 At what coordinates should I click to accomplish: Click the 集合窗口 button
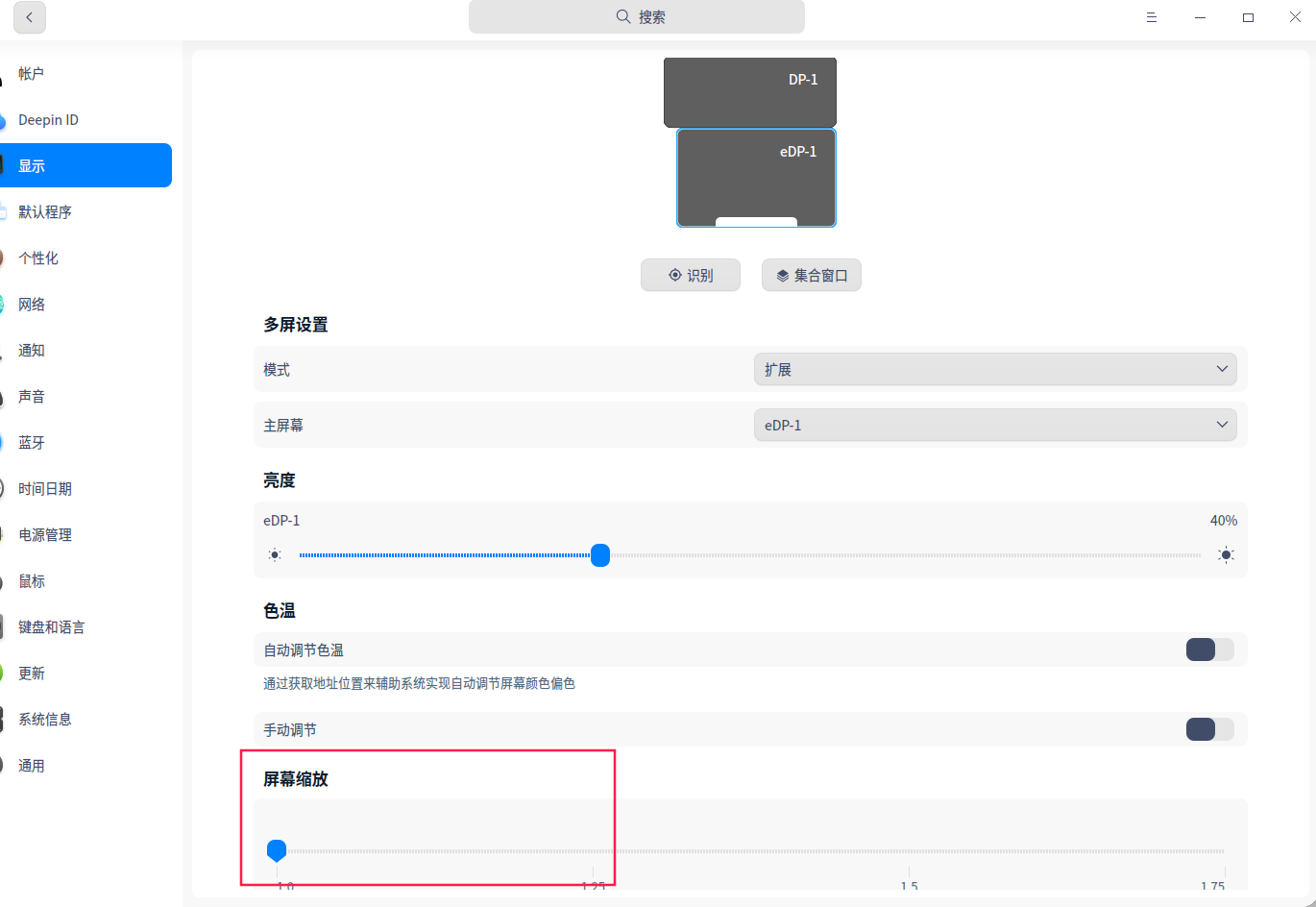(812, 276)
